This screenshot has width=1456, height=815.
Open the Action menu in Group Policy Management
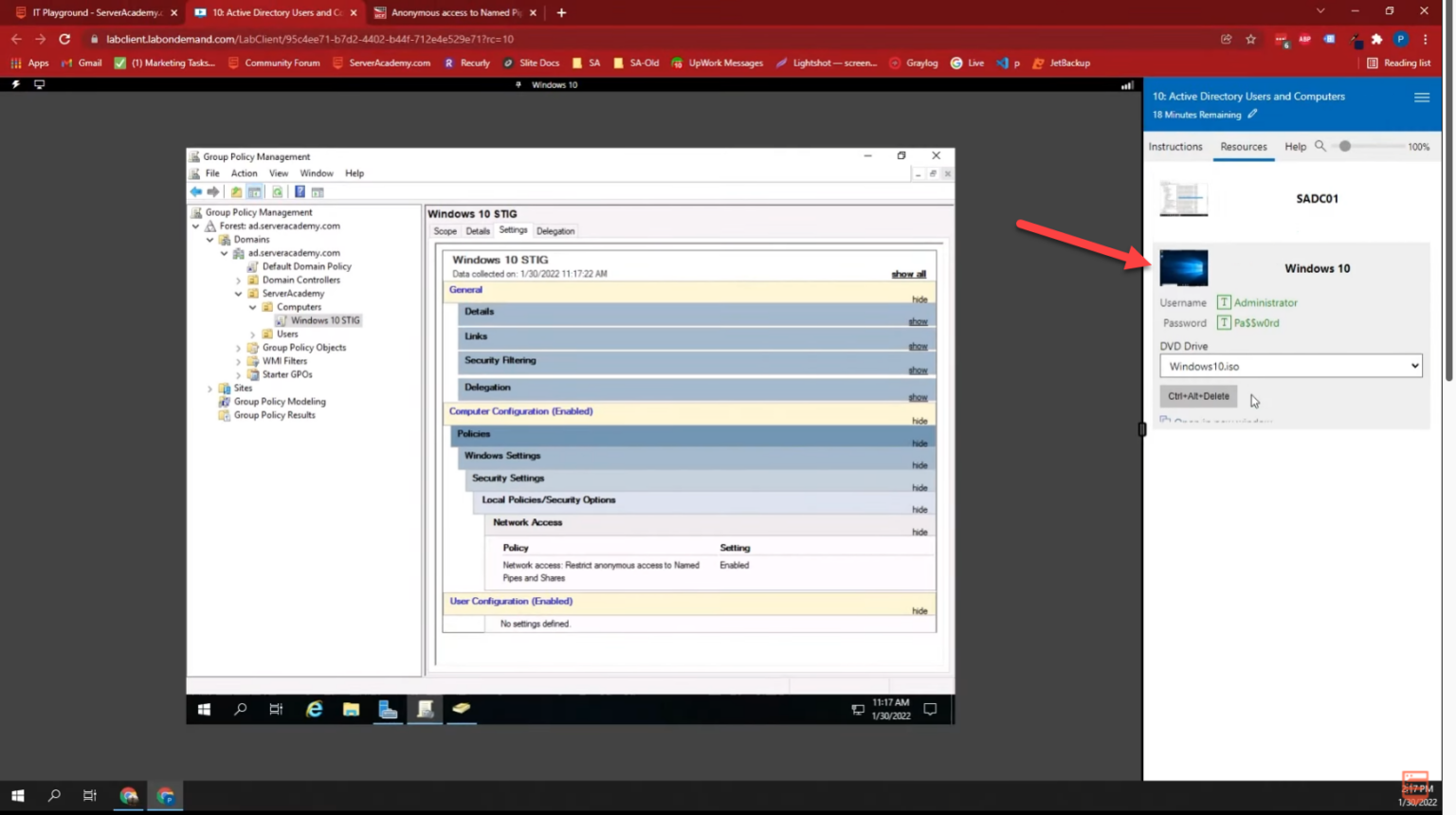[x=244, y=172]
